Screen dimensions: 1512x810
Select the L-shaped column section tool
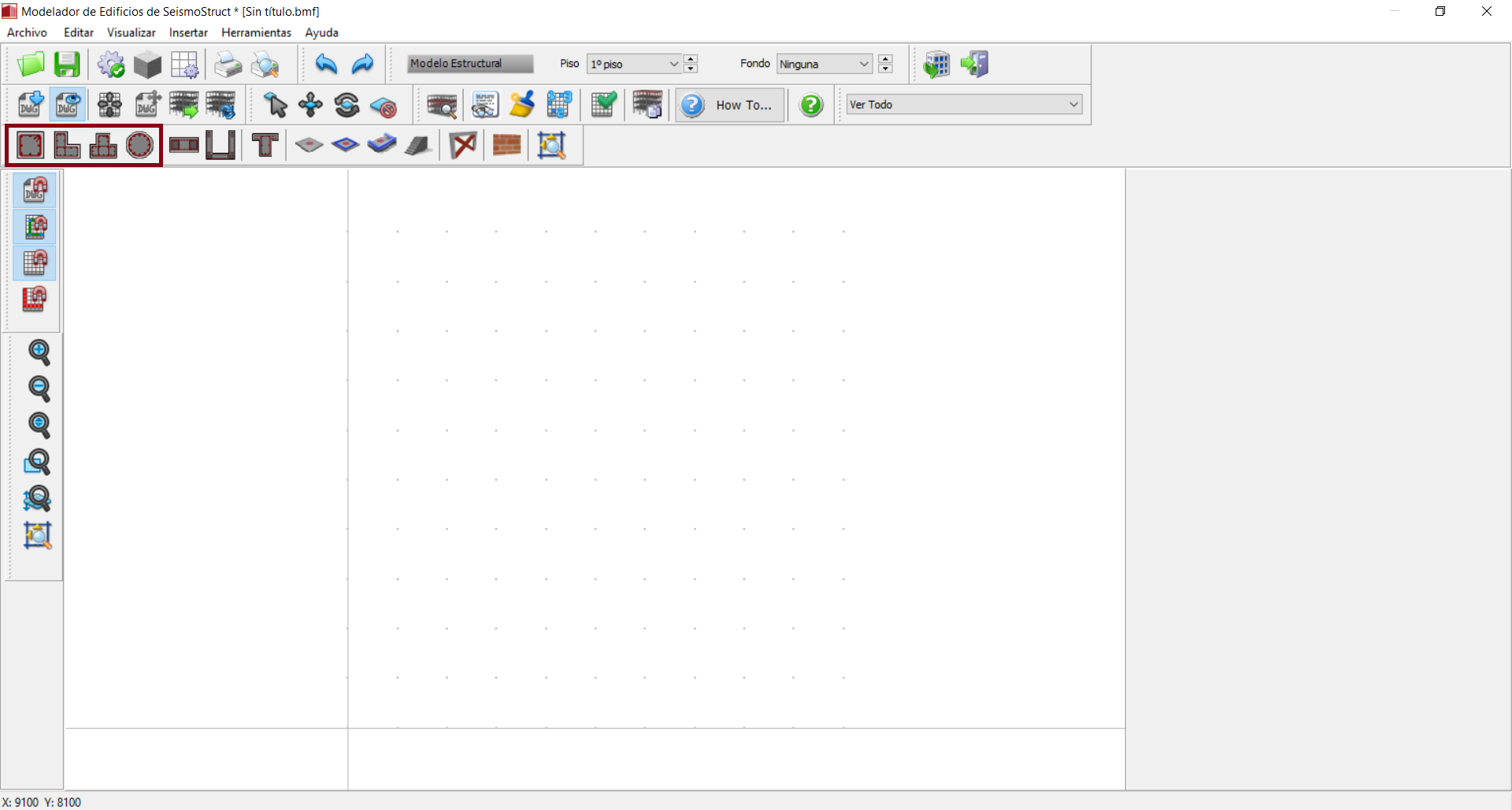67,145
